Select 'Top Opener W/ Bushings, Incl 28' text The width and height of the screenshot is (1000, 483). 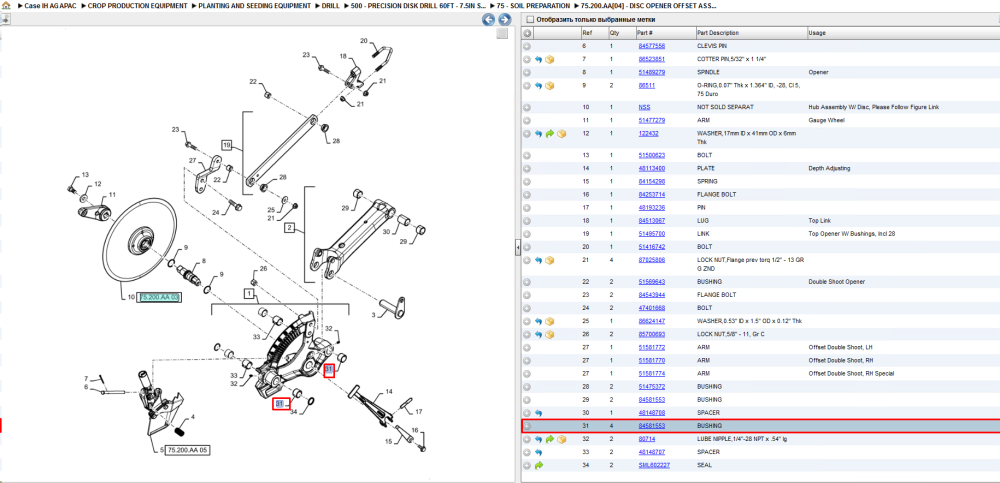tap(852, 234)
